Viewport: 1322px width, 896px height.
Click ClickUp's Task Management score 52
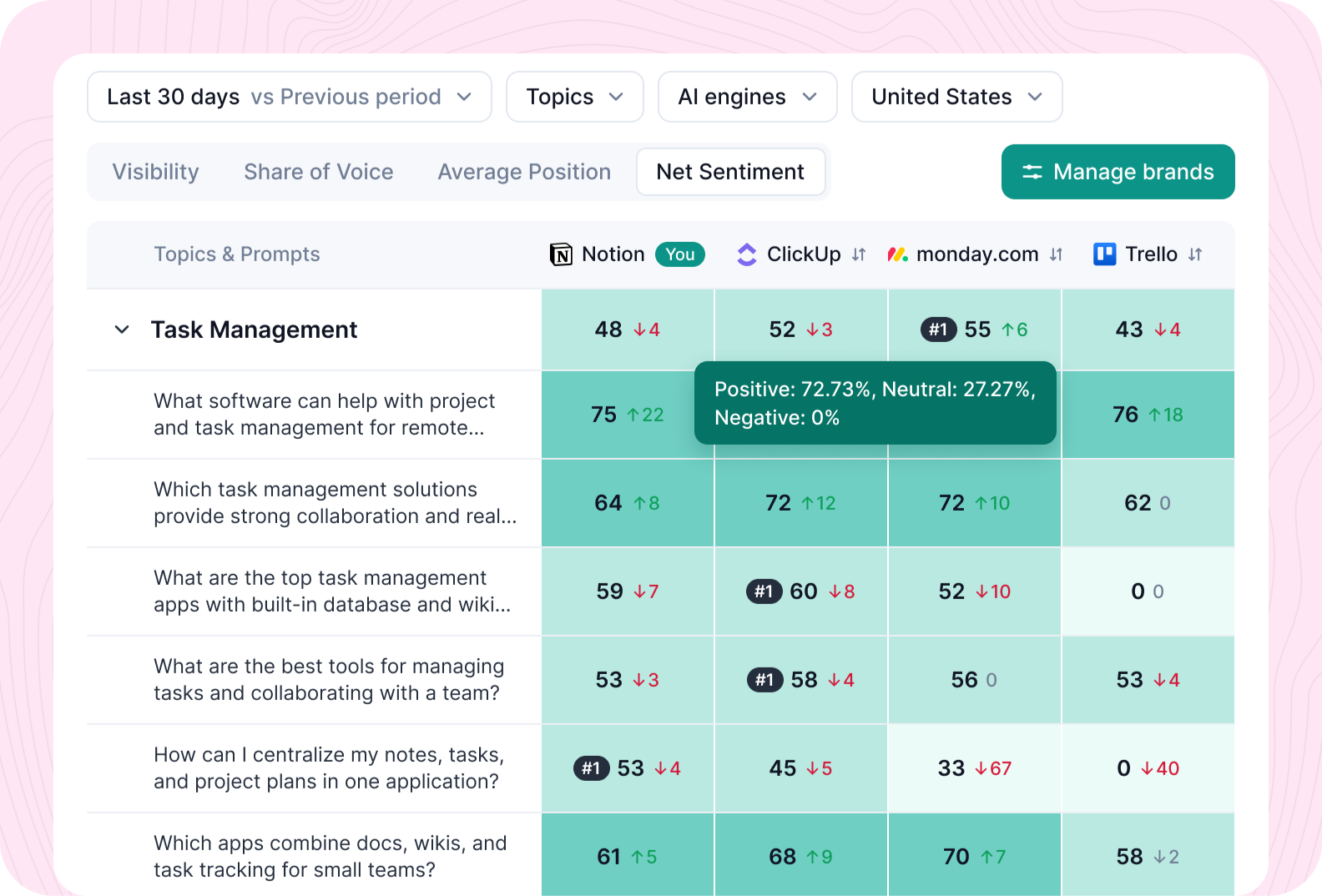point(801,330)
